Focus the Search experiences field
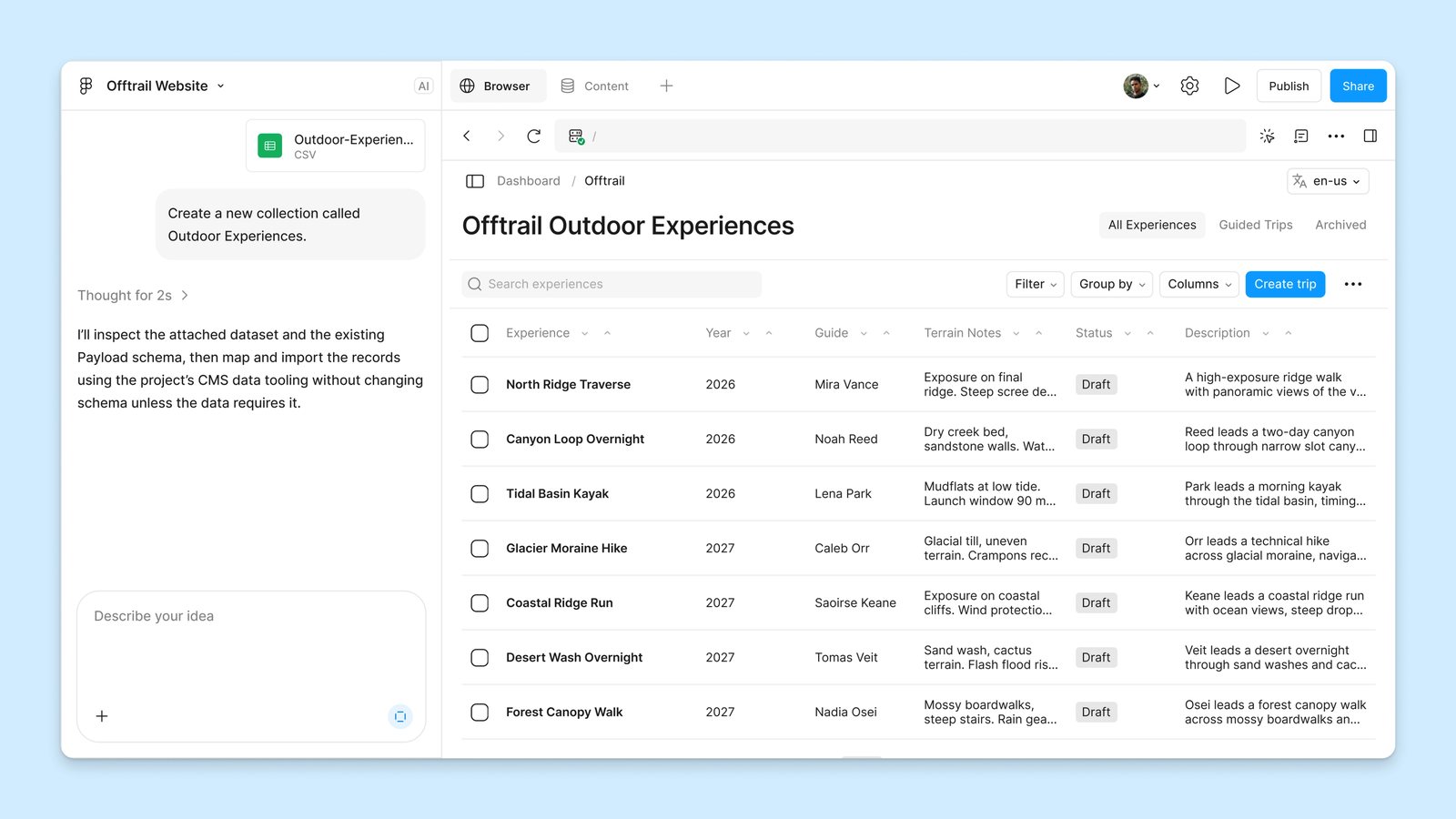 click(x=612, y=284)
